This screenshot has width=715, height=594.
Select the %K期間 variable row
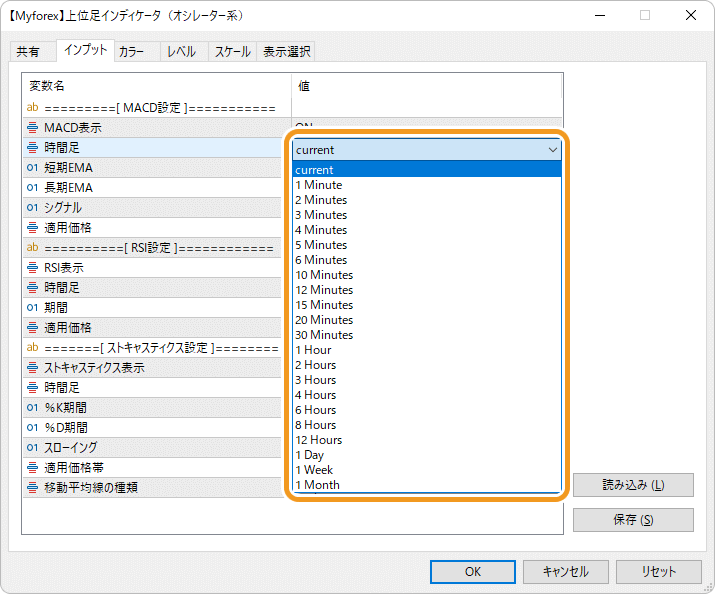152,408
